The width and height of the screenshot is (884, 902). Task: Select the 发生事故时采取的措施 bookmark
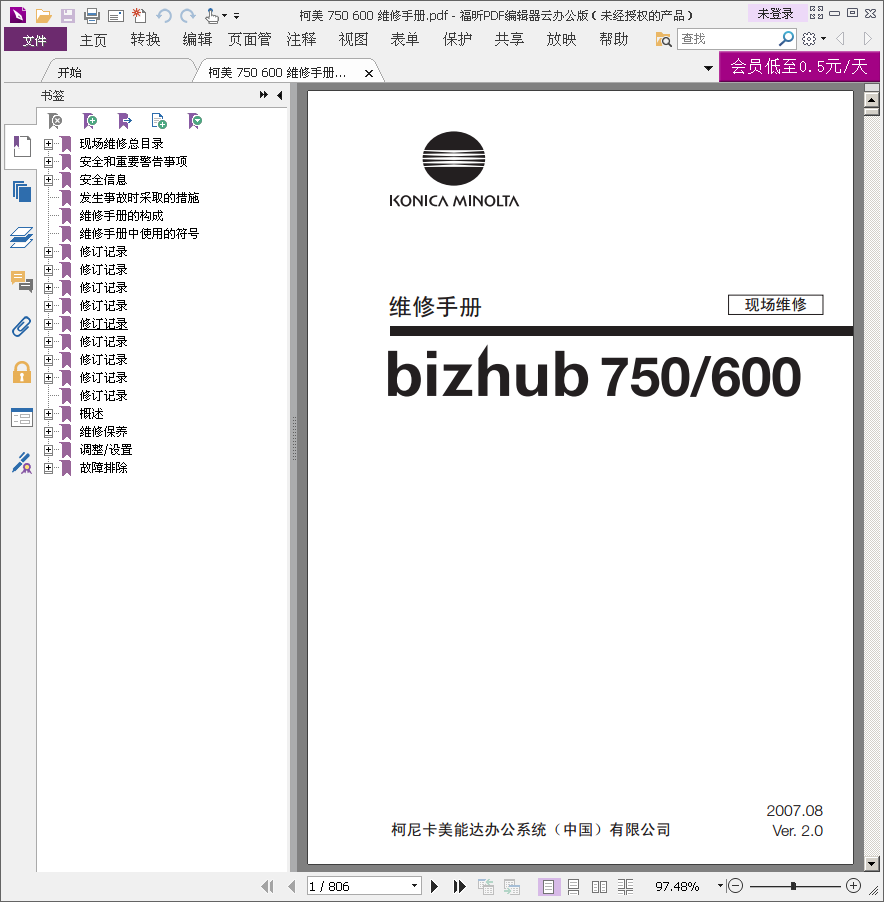tap(139, 198)
